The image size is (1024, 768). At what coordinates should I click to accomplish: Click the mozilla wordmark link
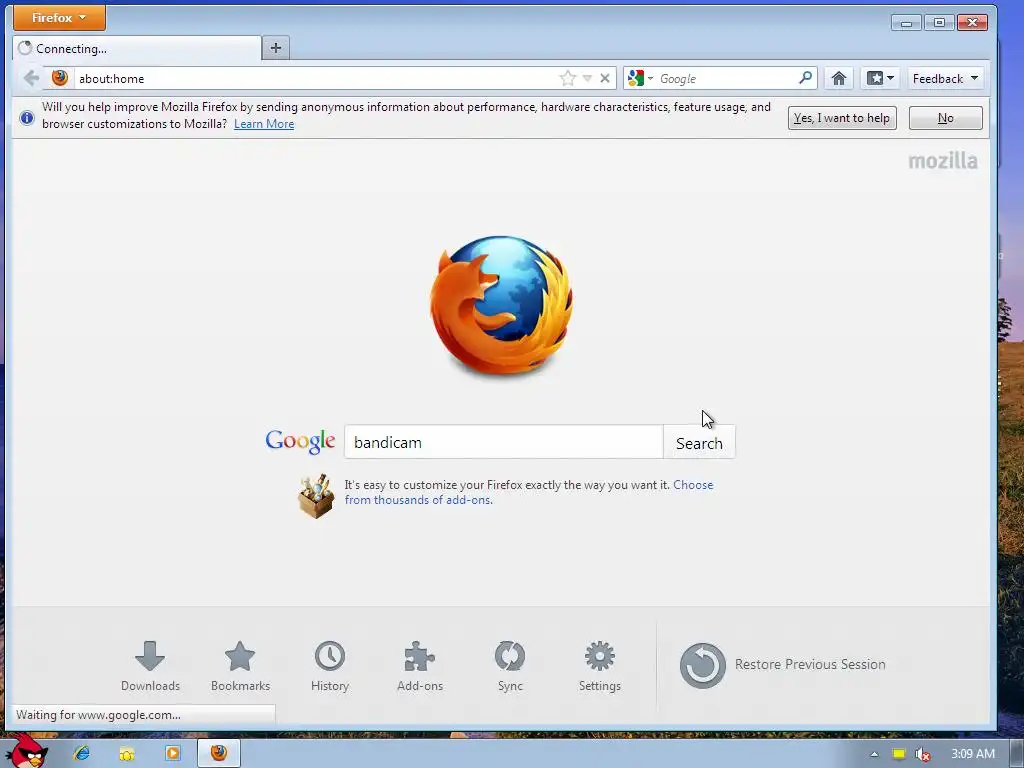pyautogui.click(x=943, y=161)
